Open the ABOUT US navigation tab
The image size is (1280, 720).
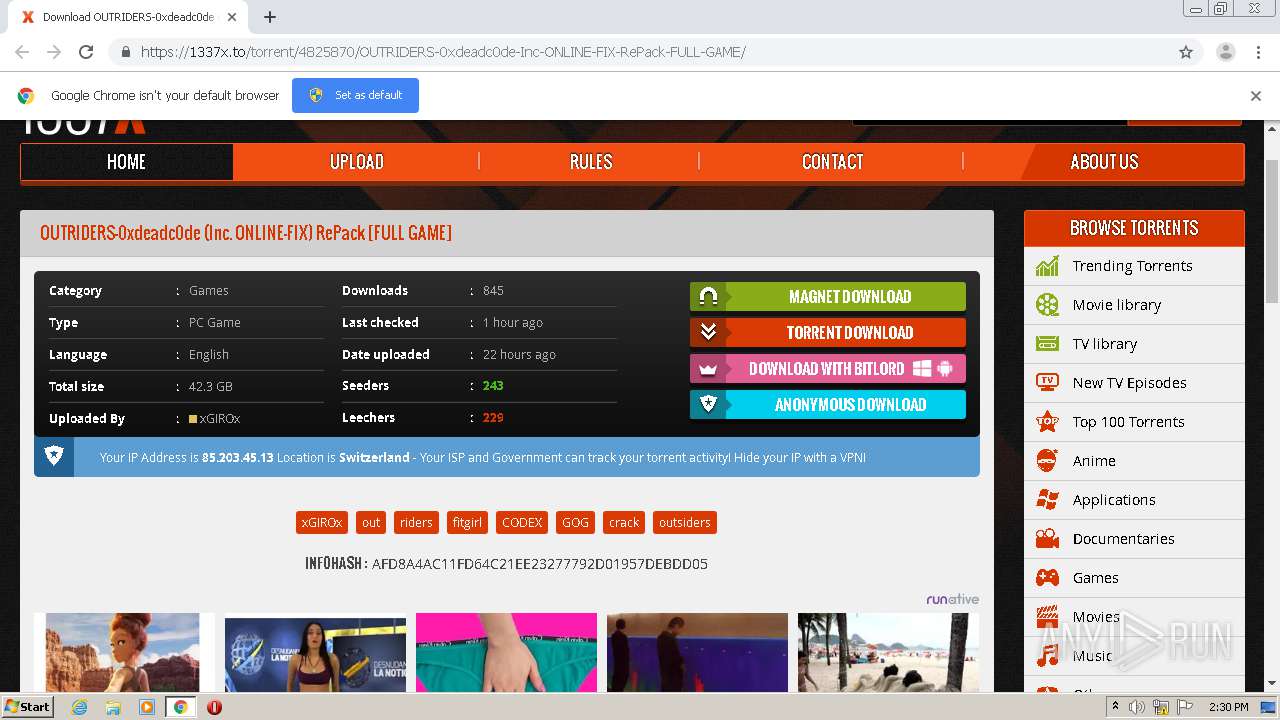1104,162
